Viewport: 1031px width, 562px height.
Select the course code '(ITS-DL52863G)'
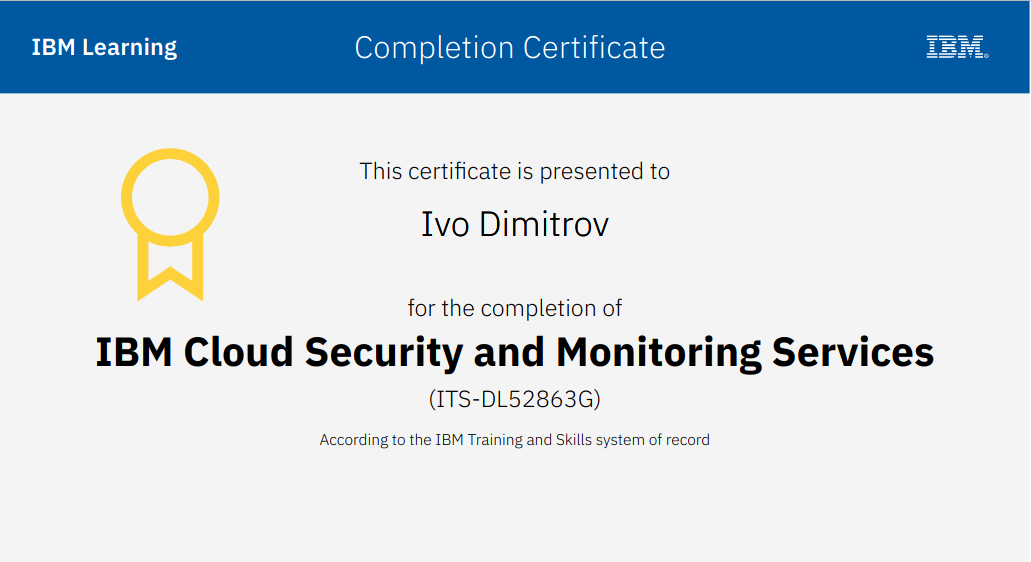coord(515,400)
